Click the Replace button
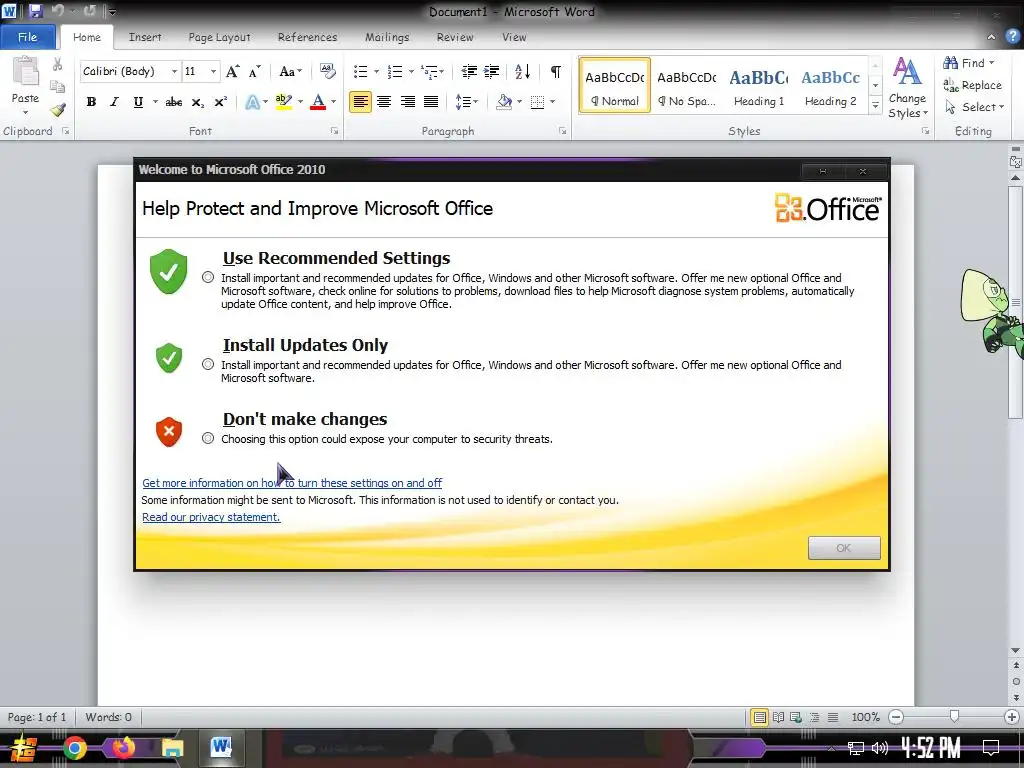This screenshot has height=768, width=1024. point(972,85)
